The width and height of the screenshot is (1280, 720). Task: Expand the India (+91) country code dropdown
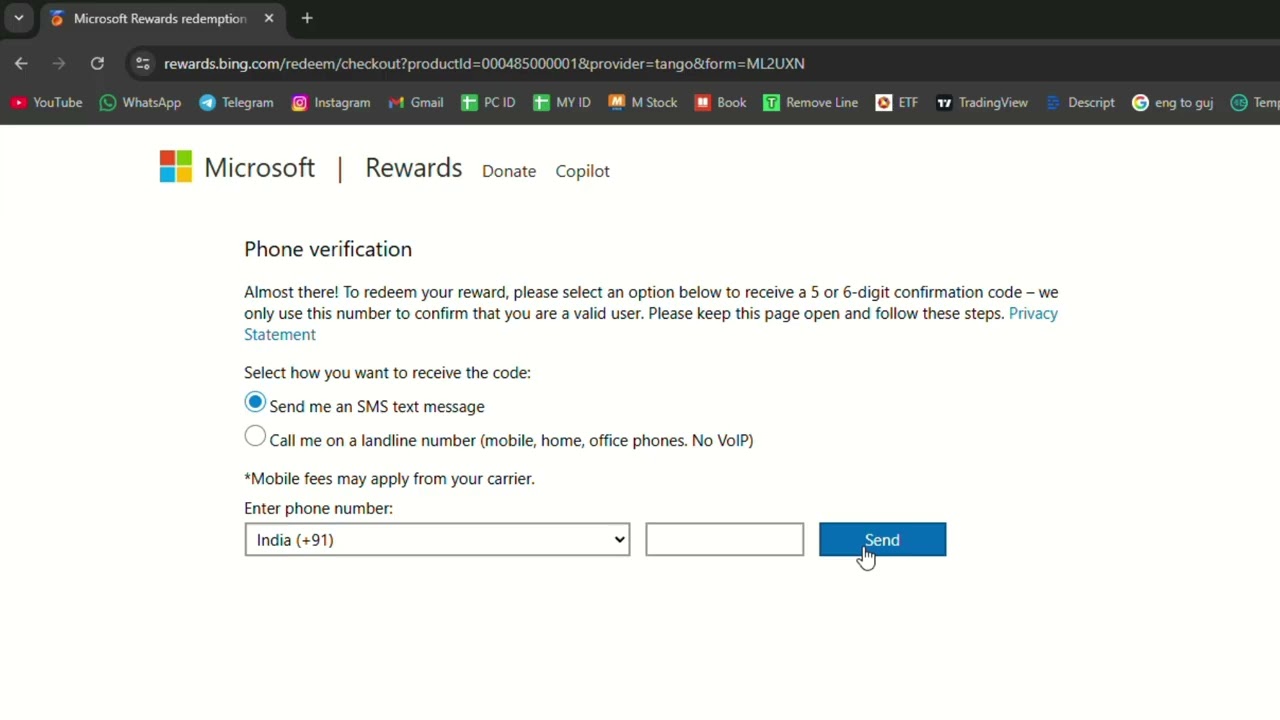tap(437, 540)
